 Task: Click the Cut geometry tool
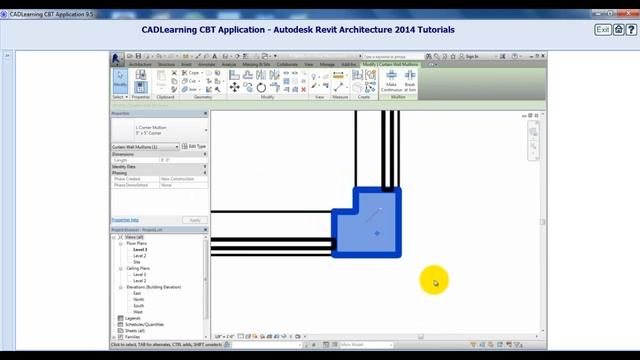tap(190, 81)
